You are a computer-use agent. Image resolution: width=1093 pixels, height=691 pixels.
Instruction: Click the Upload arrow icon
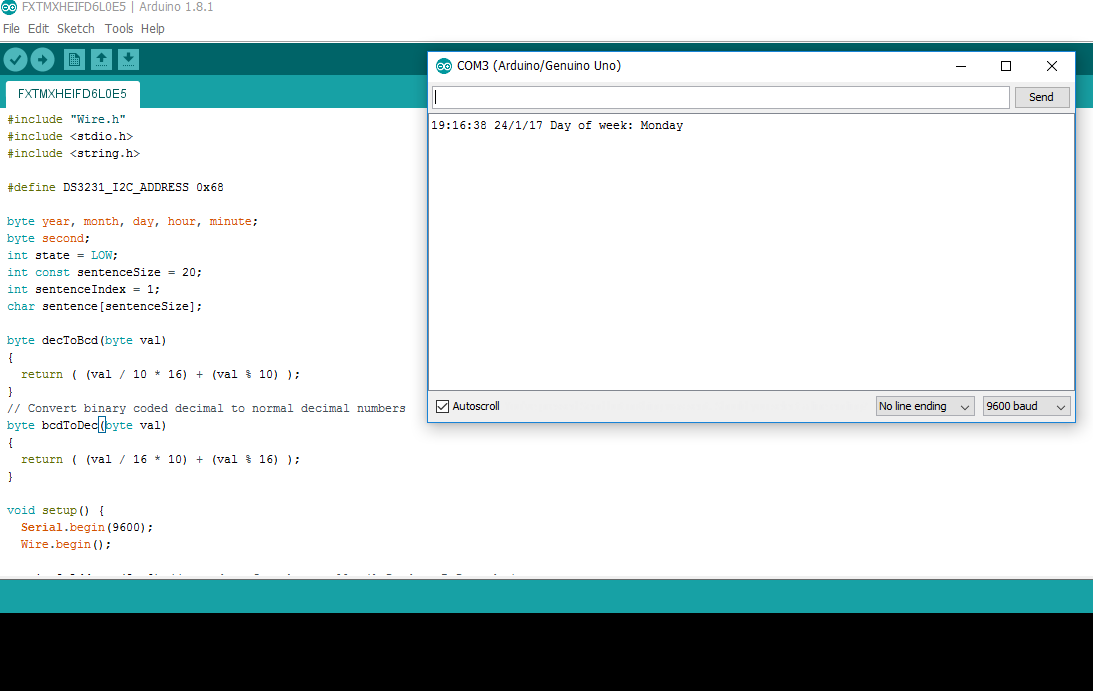(x=41, y=59)
